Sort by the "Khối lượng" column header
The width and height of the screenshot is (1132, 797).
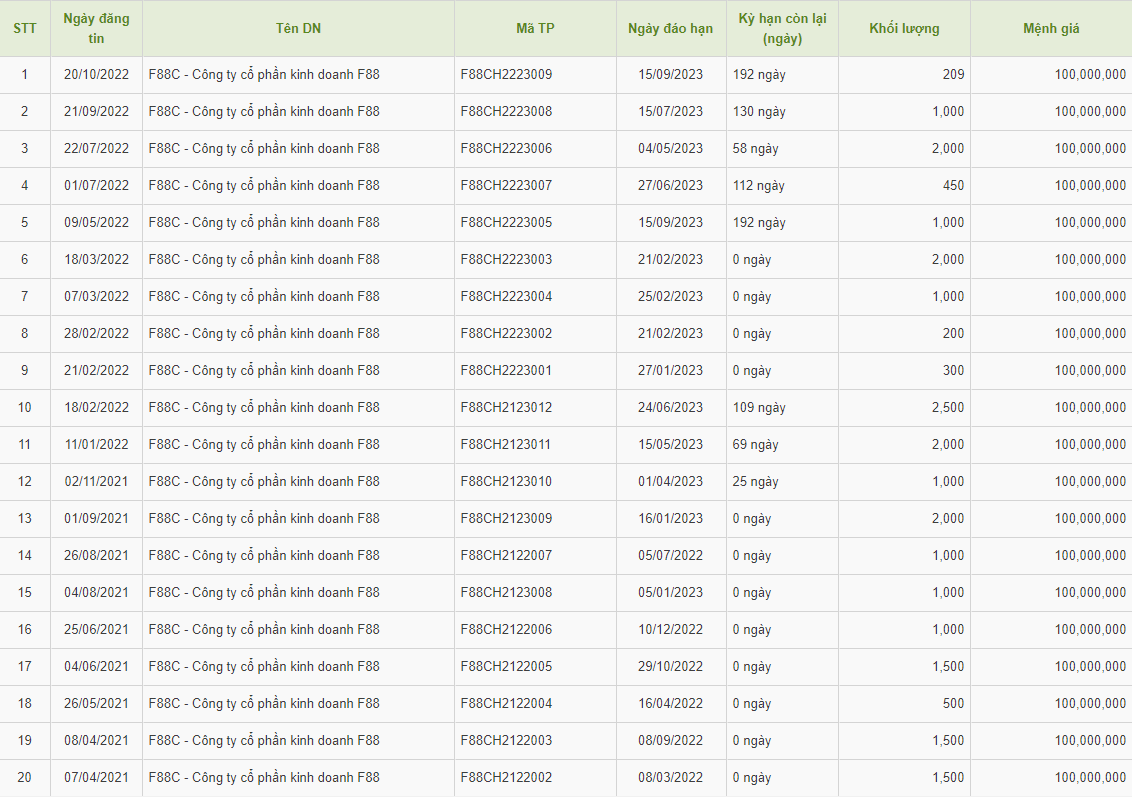(904, 28)
